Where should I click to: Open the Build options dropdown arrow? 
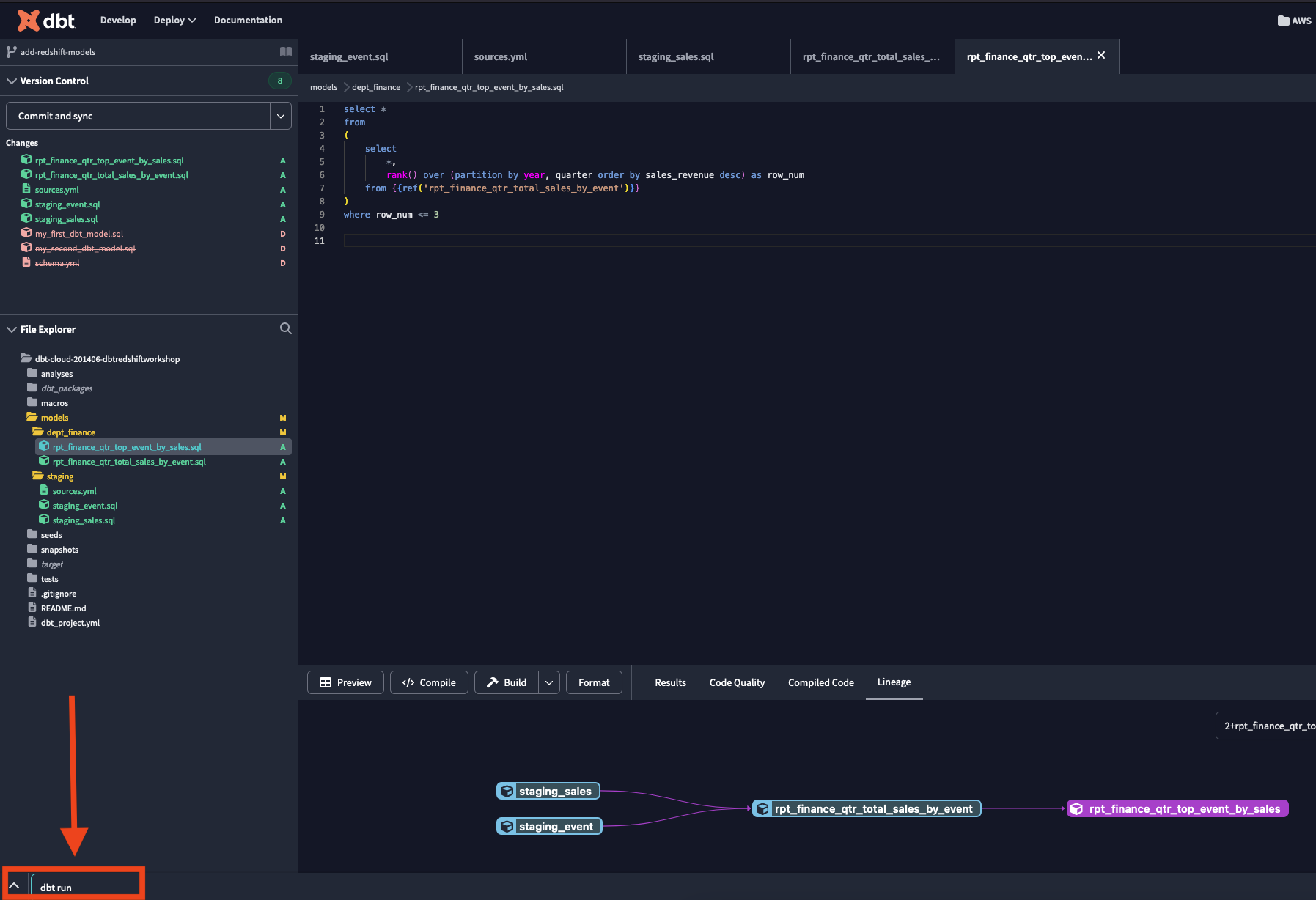coord(549,682)
